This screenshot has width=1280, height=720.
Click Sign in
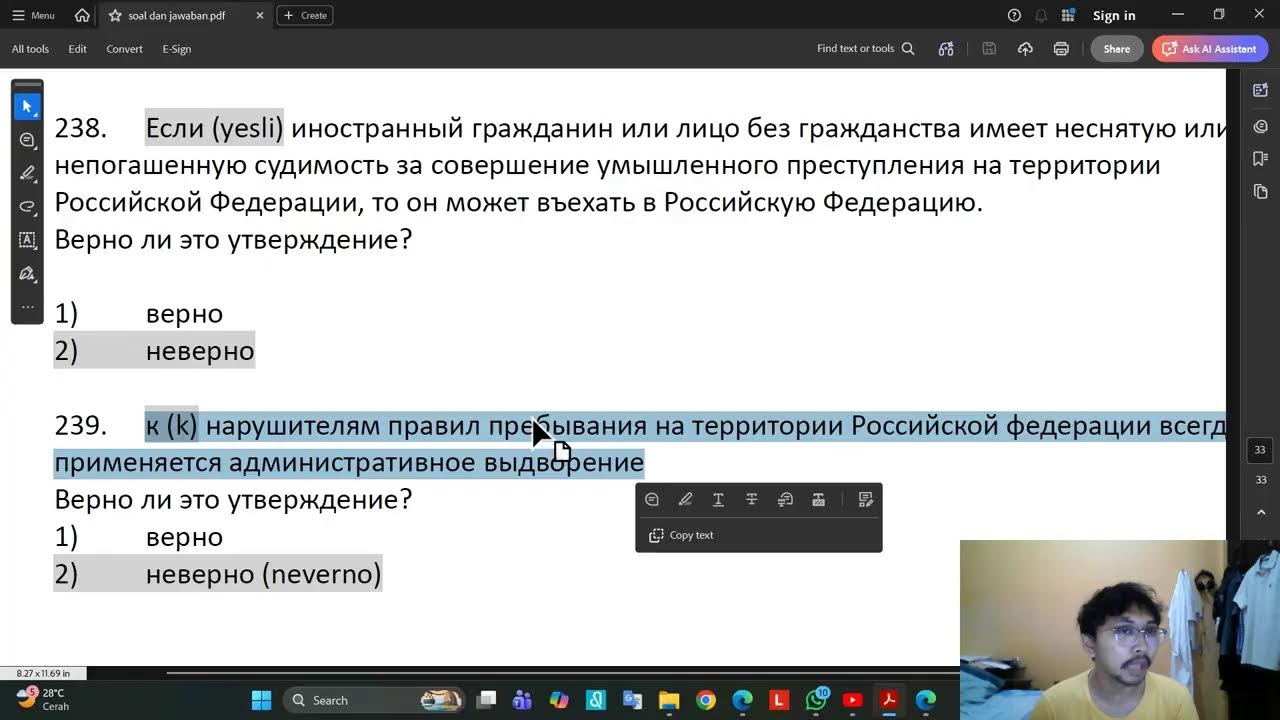(x=1114, y=15)
